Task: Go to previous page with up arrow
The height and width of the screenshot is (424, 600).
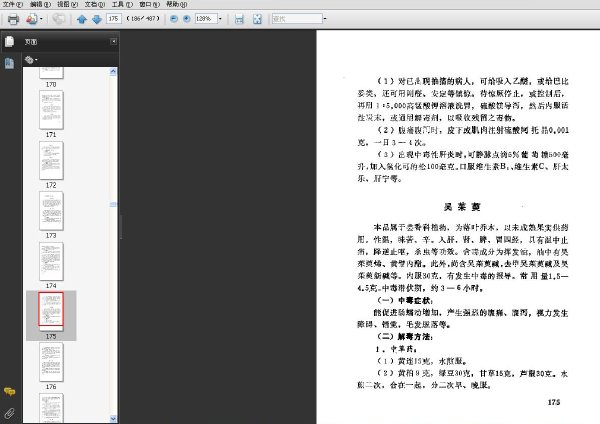Action: (x=82, y=19)
